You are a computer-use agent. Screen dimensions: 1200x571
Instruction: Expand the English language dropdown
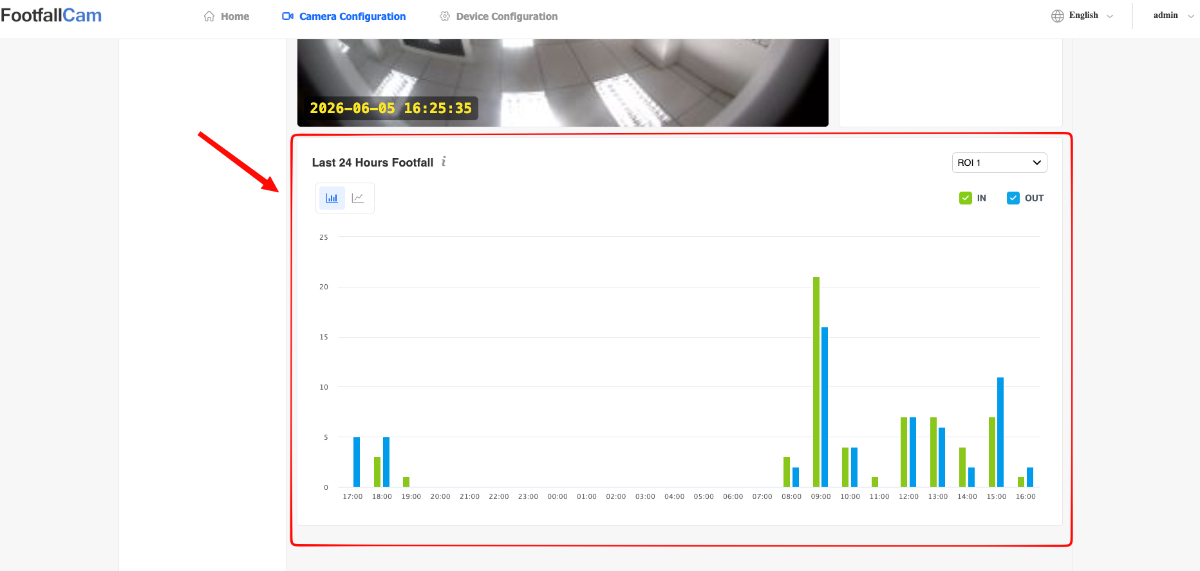point(1082,16)
